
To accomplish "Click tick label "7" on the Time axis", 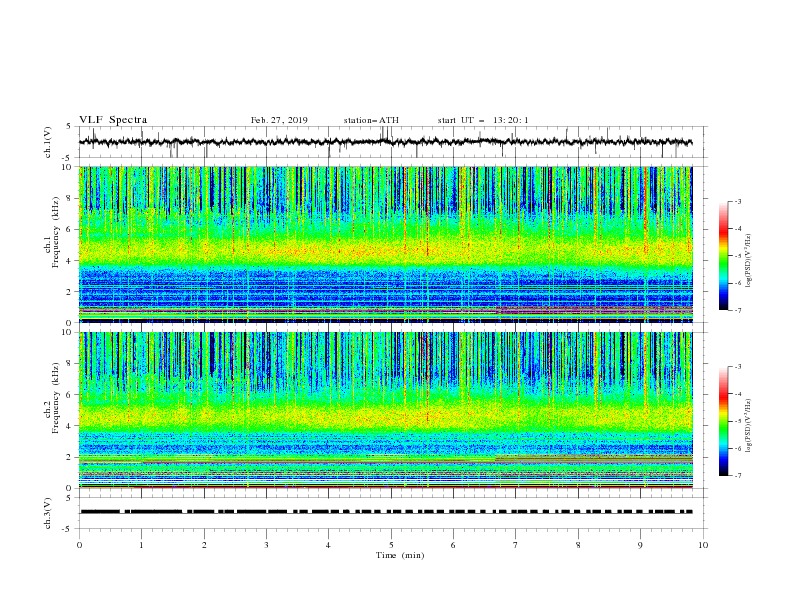I will pyautogui.click(x=516, y=545).
